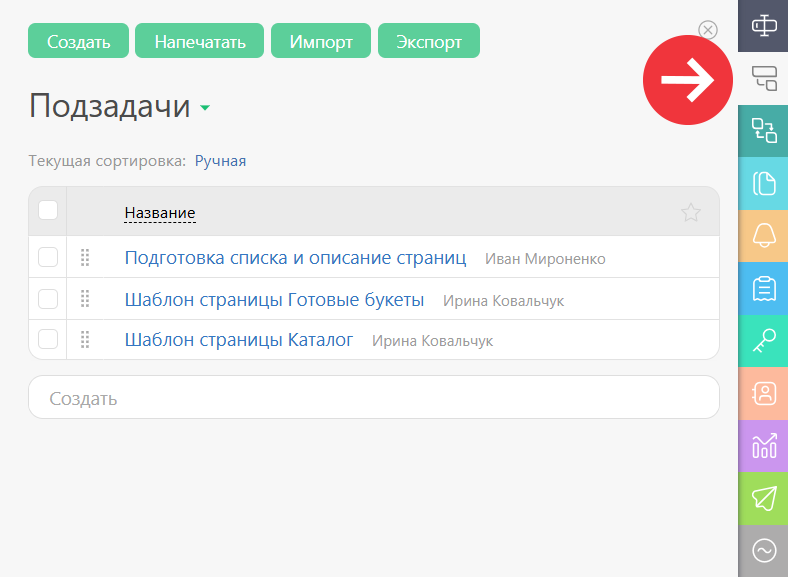Check the Готовые букеты task checkbox
Image resolution: width=788 pixels, height=577 pixels.
48,299
